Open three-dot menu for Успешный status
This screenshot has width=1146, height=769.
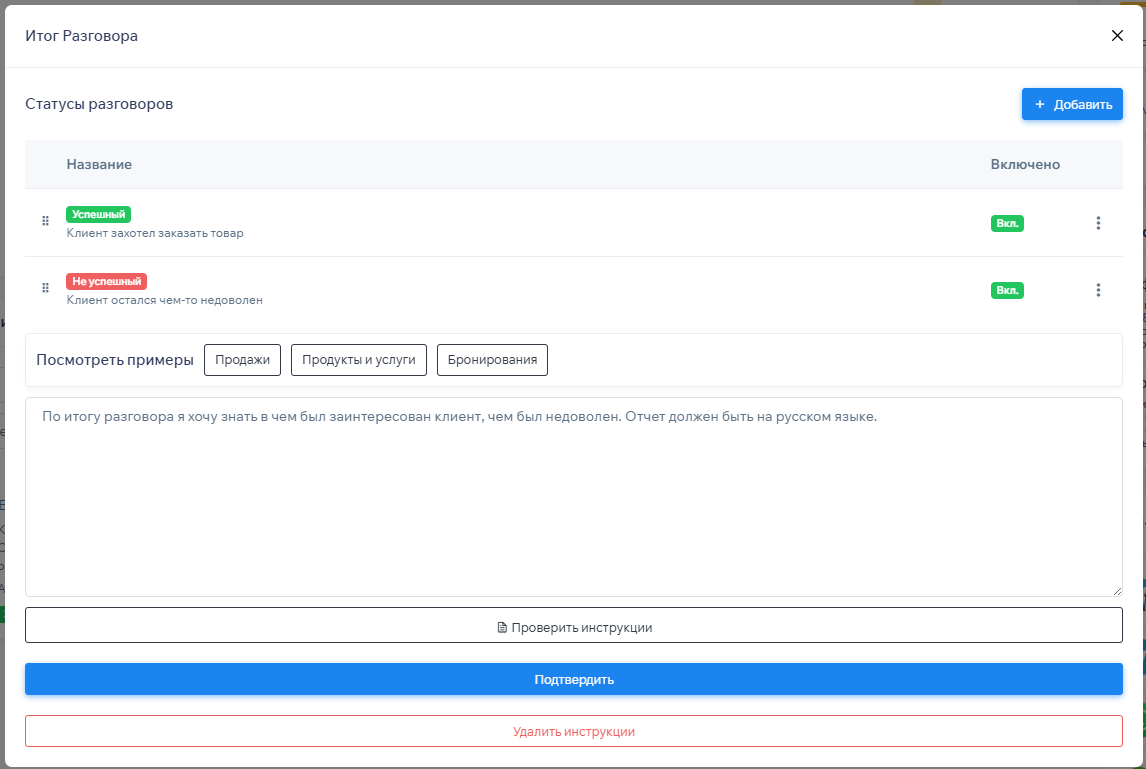coord(1098,223)
